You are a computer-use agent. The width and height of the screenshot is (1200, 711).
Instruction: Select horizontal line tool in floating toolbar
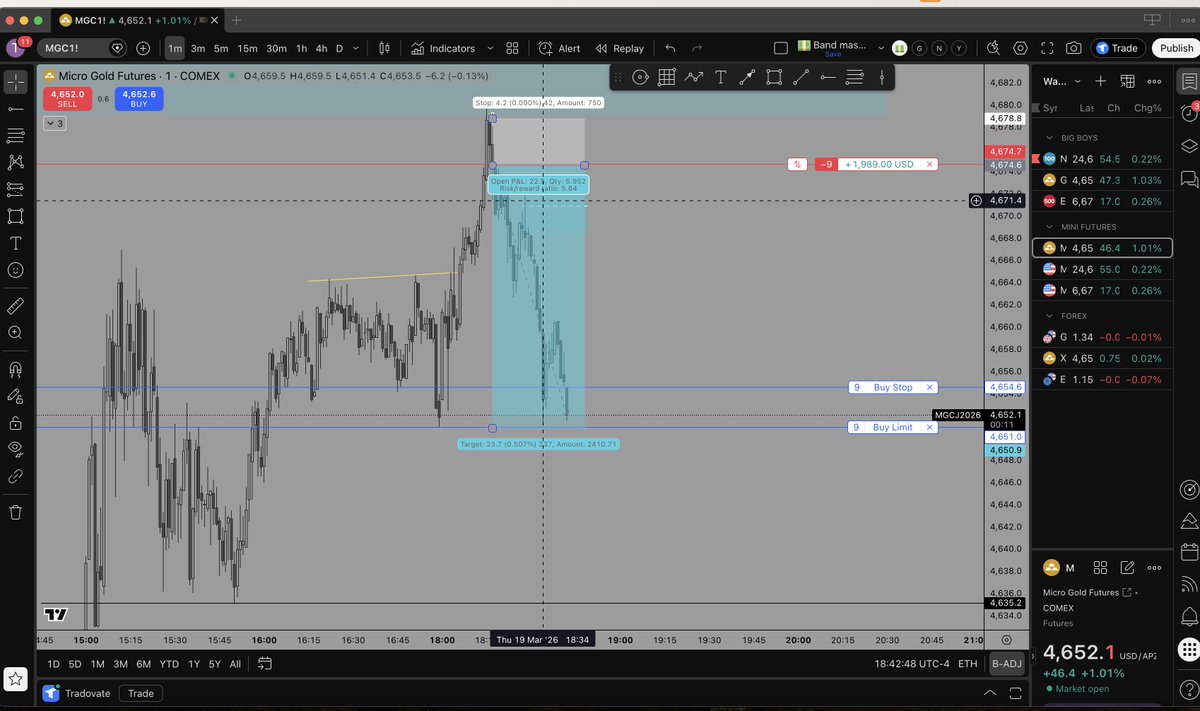(828, 77)
